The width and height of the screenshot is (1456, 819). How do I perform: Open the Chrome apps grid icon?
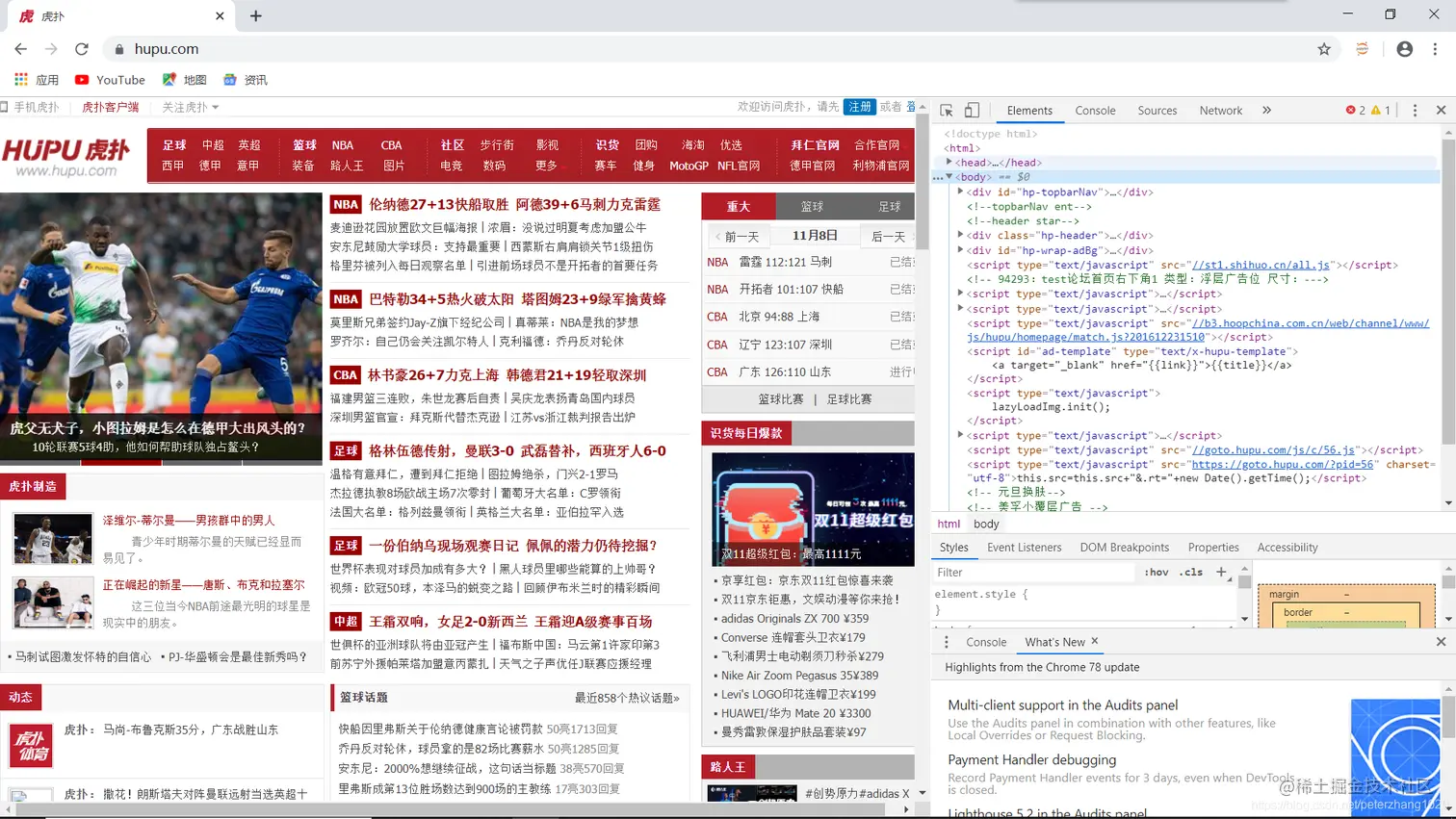click(x=21, y=79)
